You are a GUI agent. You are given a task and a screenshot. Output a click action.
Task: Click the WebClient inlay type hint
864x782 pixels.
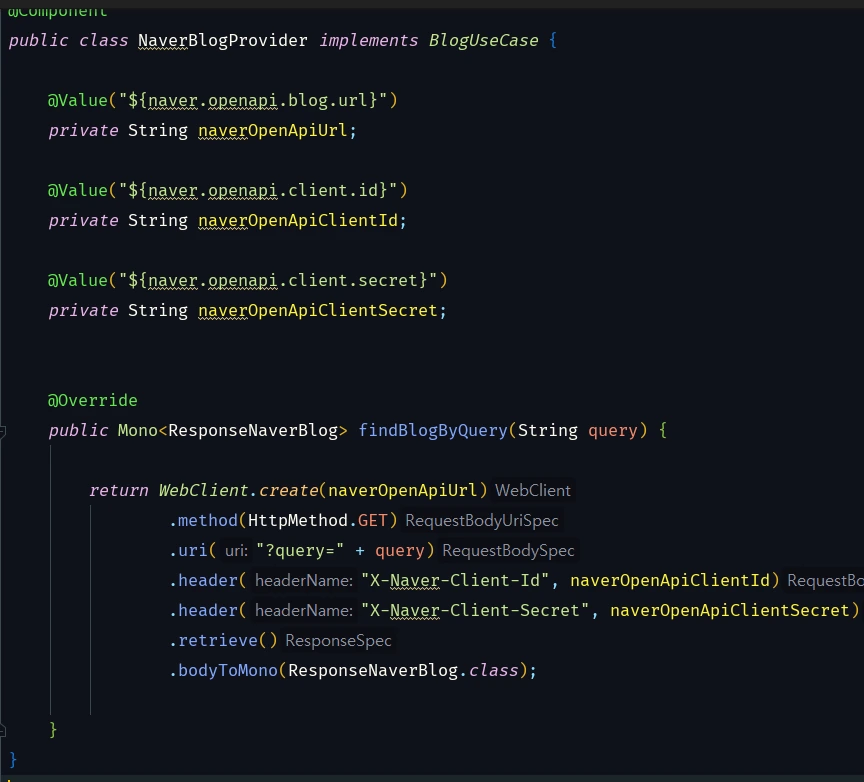click(x=533, y=490)
